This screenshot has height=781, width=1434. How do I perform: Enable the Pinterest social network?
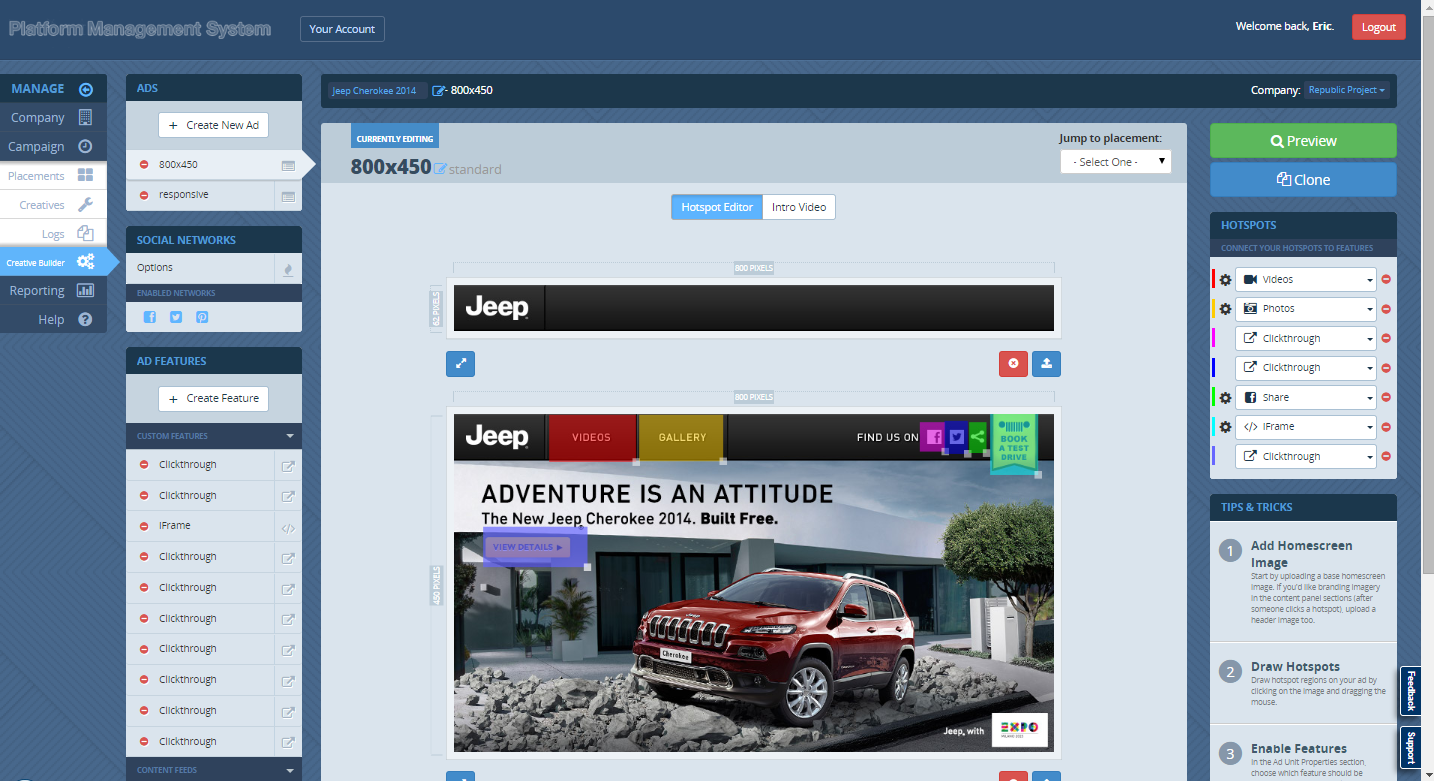pyautogui.click(x=199, y=316)
